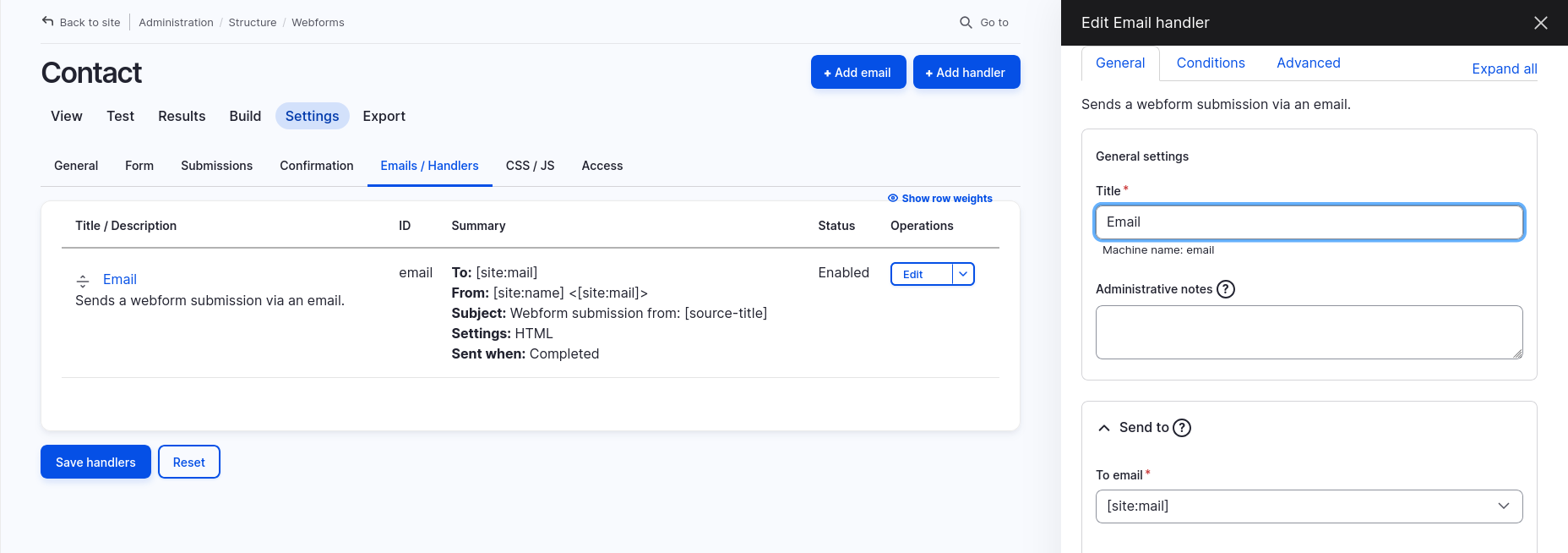This screenshot has width=1568, height=553.
Task: Click the Back to site arrow icon
Action: (48, 22)
